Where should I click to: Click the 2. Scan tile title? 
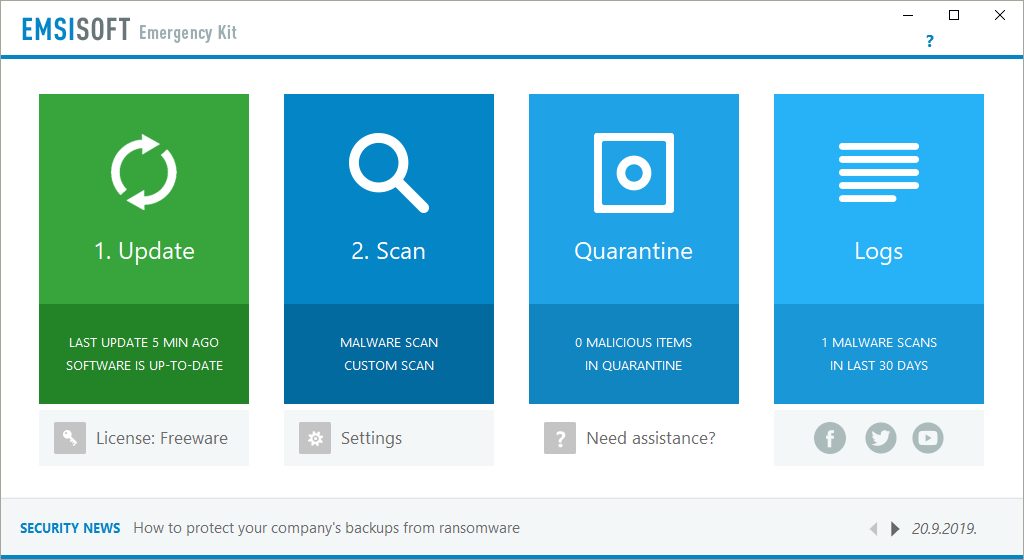pos(389,251)
